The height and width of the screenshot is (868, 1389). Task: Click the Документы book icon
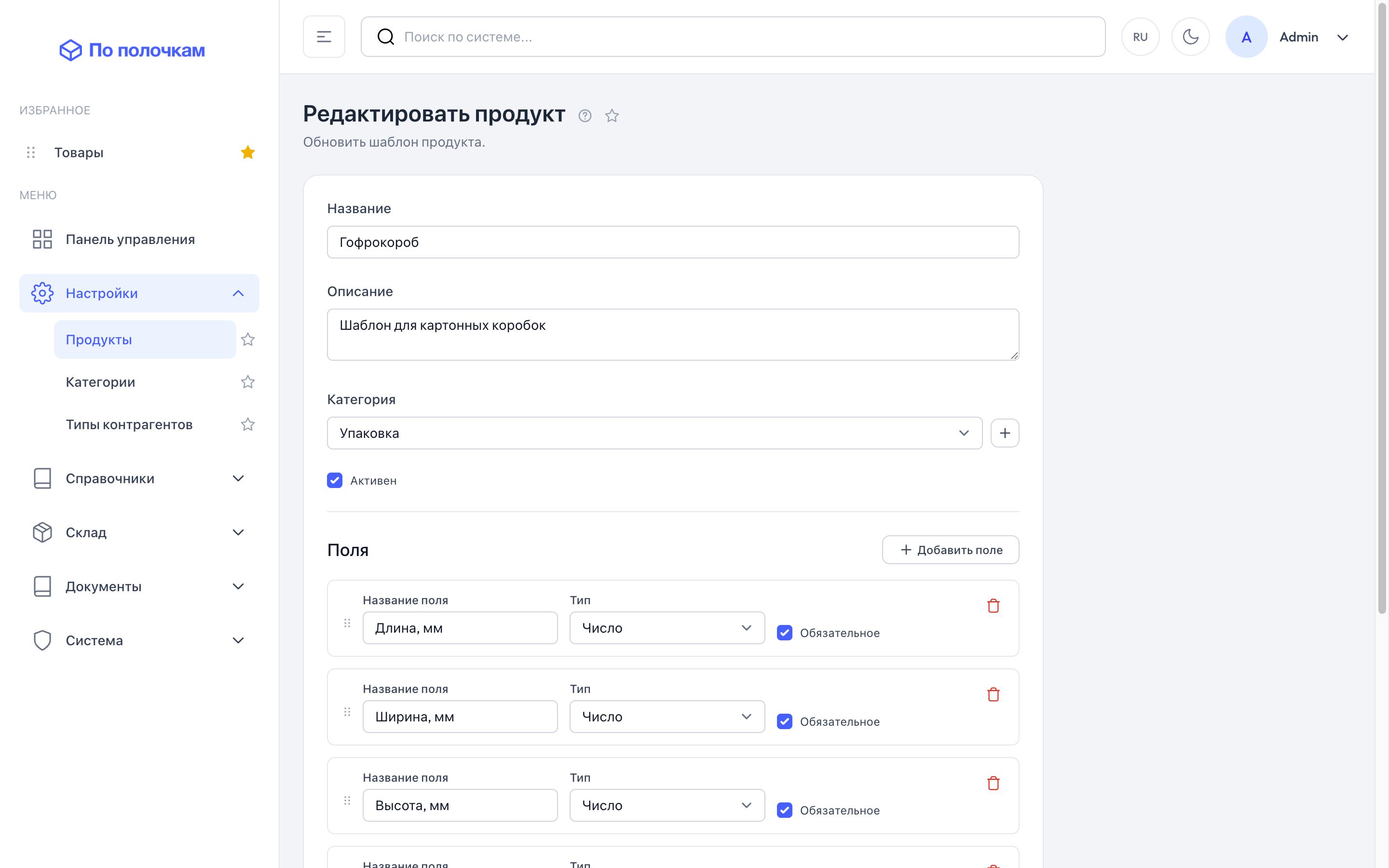(42, 586)
